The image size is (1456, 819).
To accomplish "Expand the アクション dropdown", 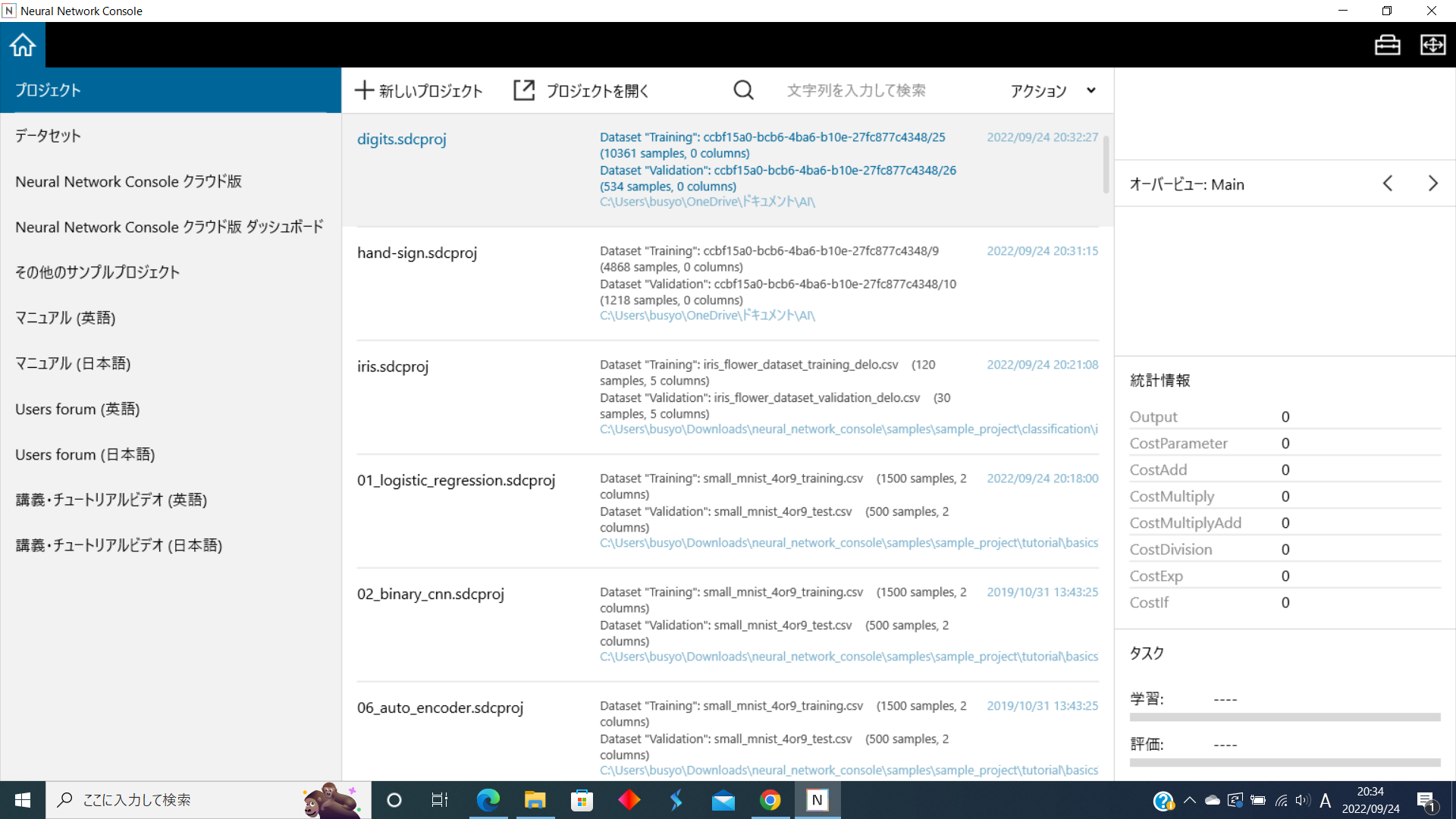I will pos(1053,90).
